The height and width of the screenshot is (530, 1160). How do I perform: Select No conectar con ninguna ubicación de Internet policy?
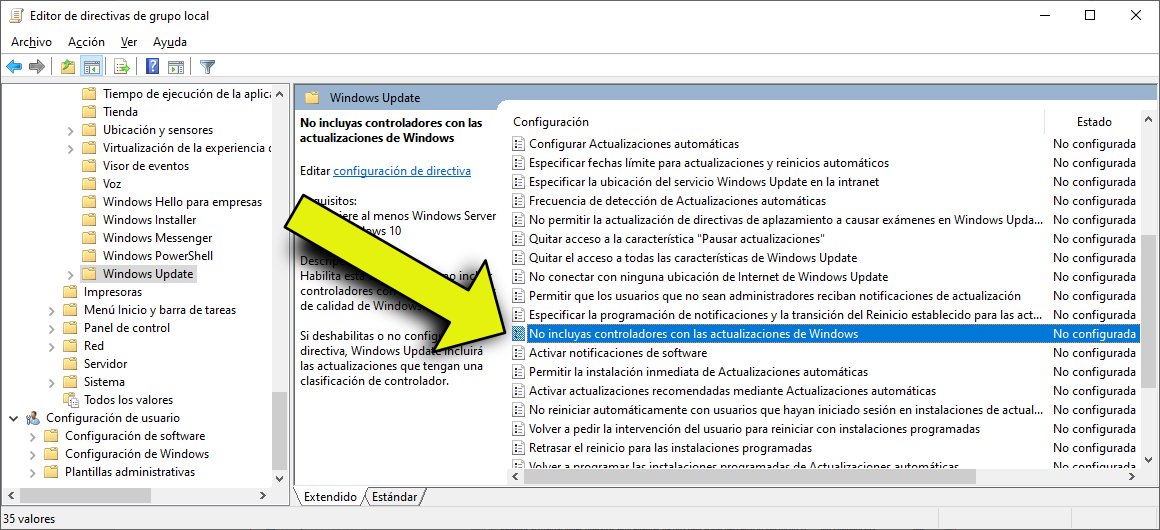pos(708,277)
